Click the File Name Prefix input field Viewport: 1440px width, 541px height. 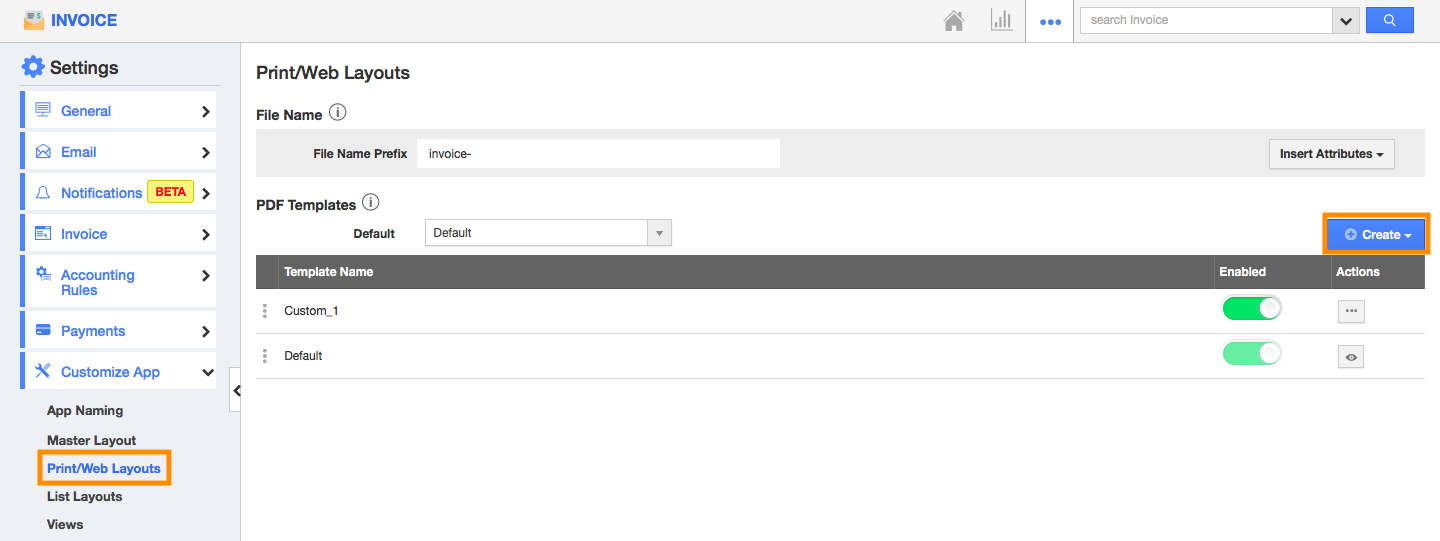point(598,154)
